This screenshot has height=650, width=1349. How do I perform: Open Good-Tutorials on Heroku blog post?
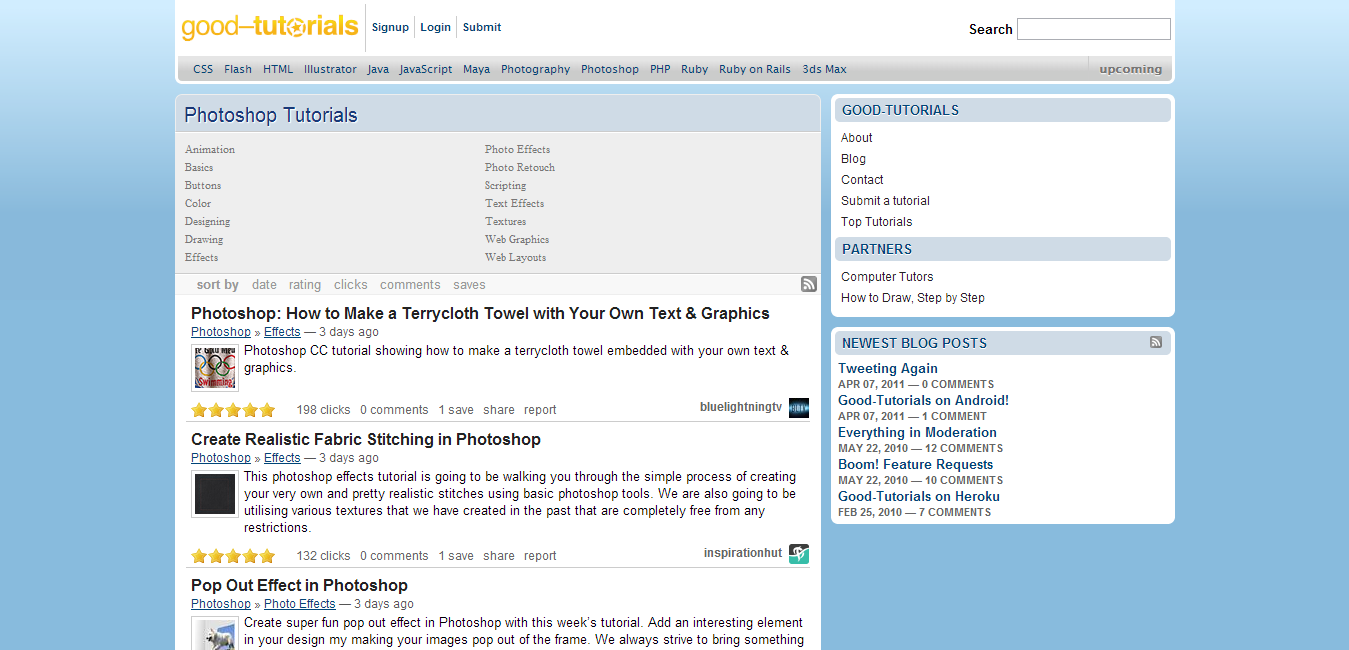coord(919,496)
